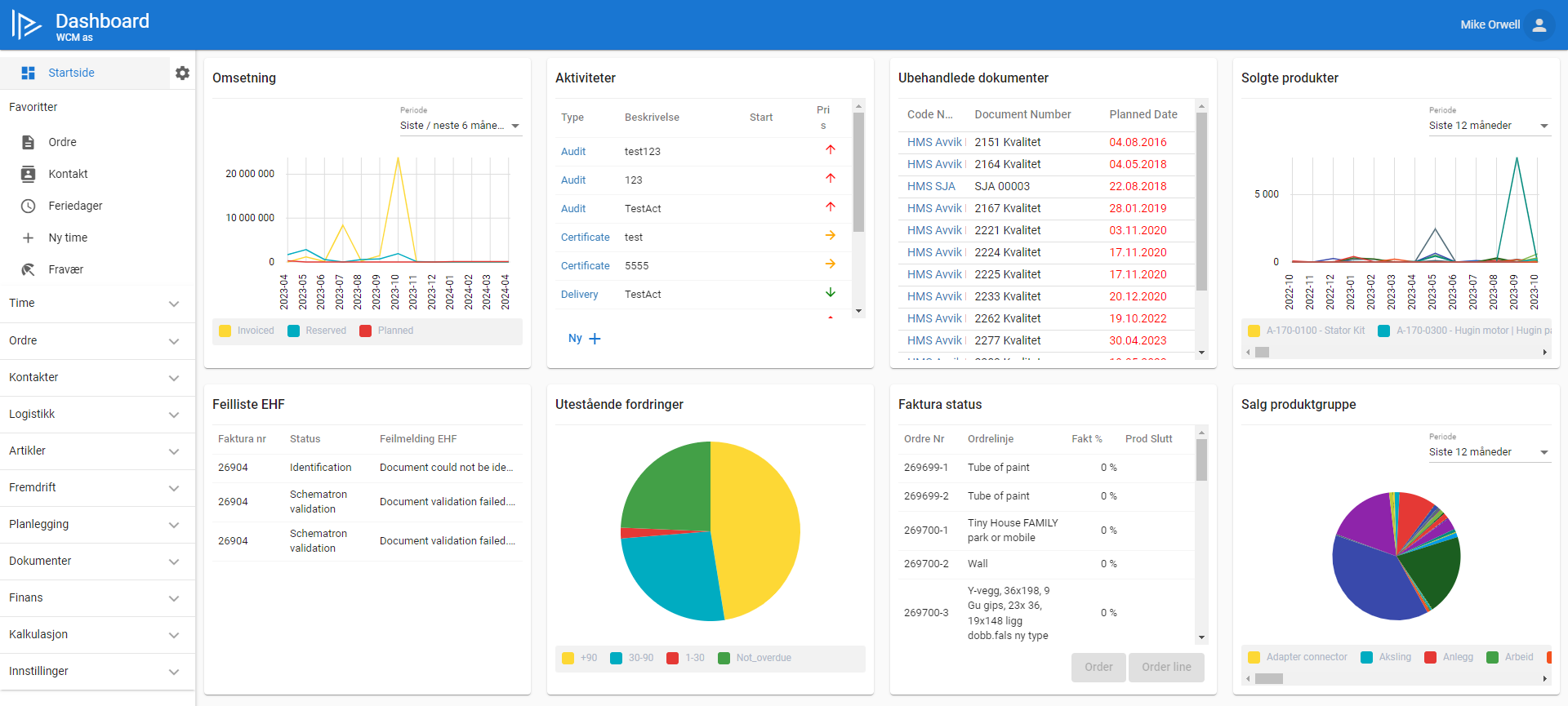Image resolution: width=1568 pixels, height=706 pixels.
Task: Click red up arrow priority for test123
Action: pyautogui.click(x=830, y=149)
